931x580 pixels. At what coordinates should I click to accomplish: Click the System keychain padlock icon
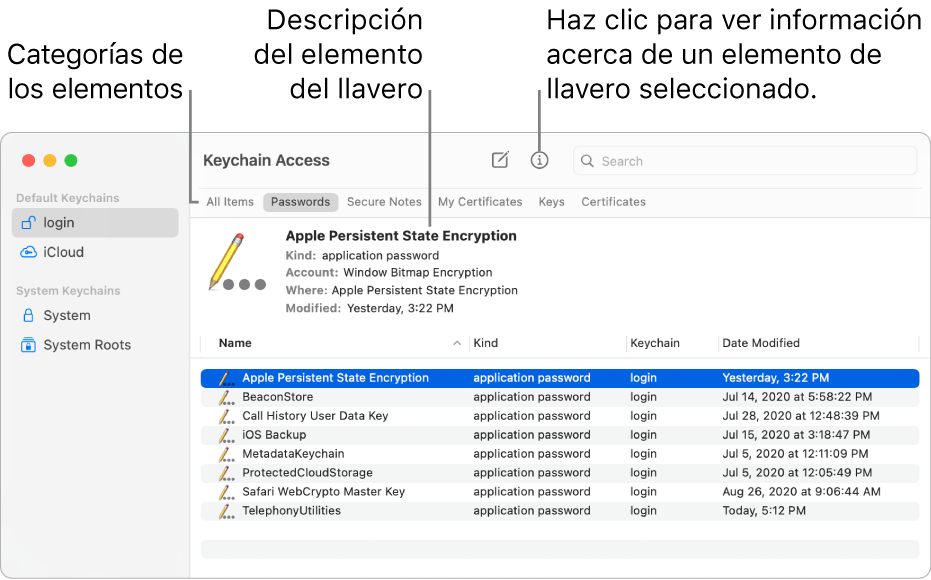click(x=28, y=315)
